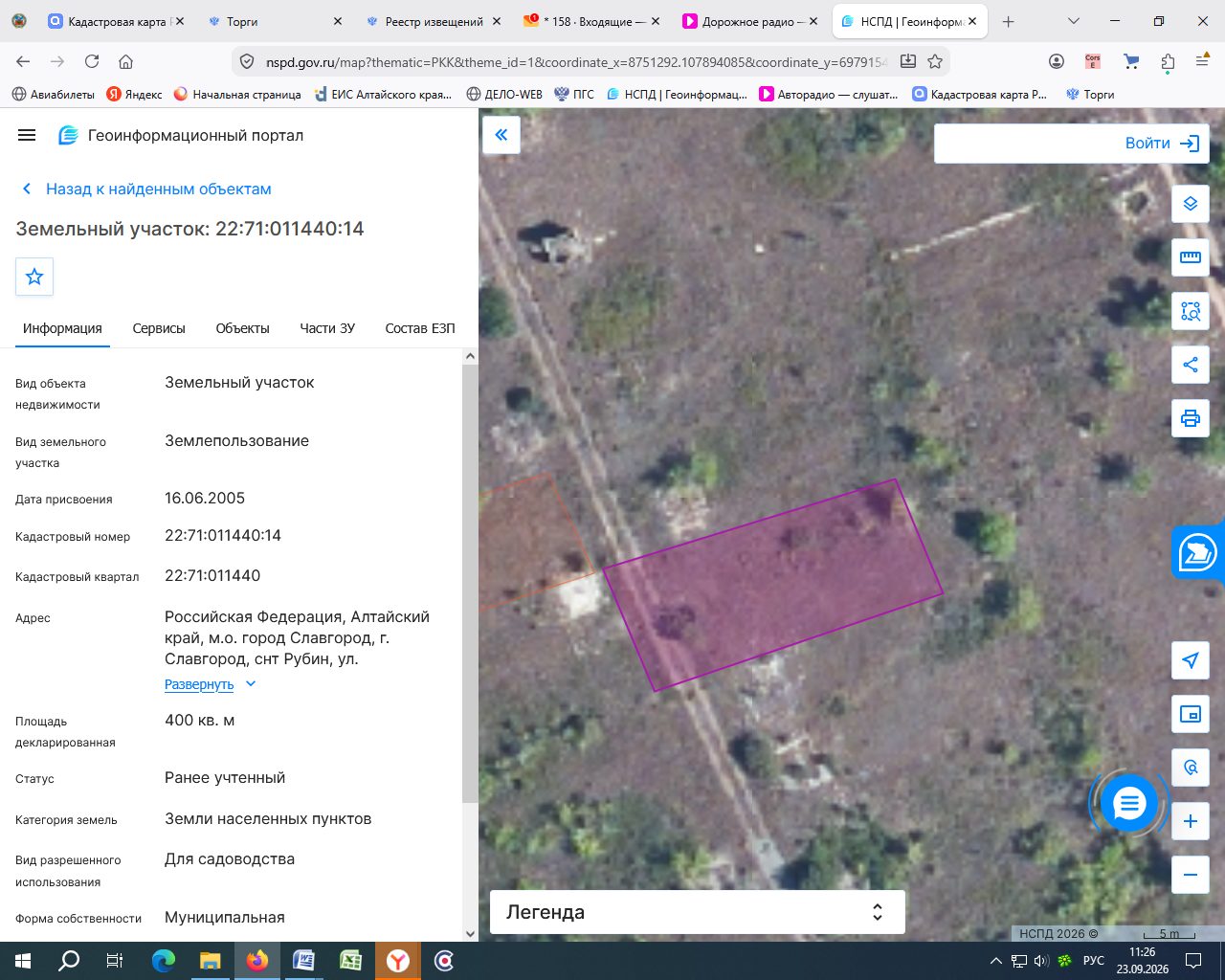The width and height of the screenshot is (1225, 980).
Task: Select cadastral number 22:71:011440:14 value
Action: pos(223,536)
